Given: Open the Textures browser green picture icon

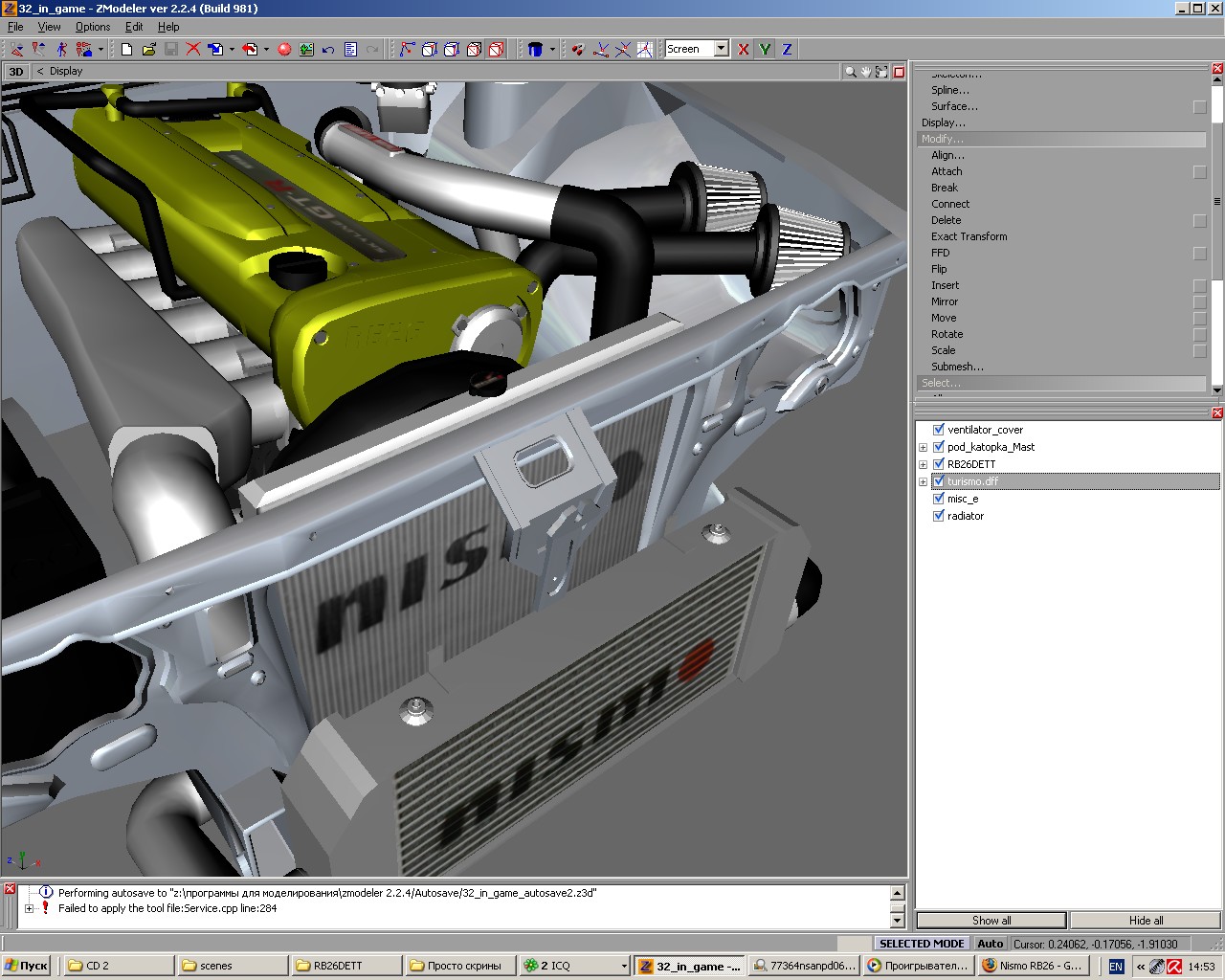Looking at the screenshot, I should 306,49.
